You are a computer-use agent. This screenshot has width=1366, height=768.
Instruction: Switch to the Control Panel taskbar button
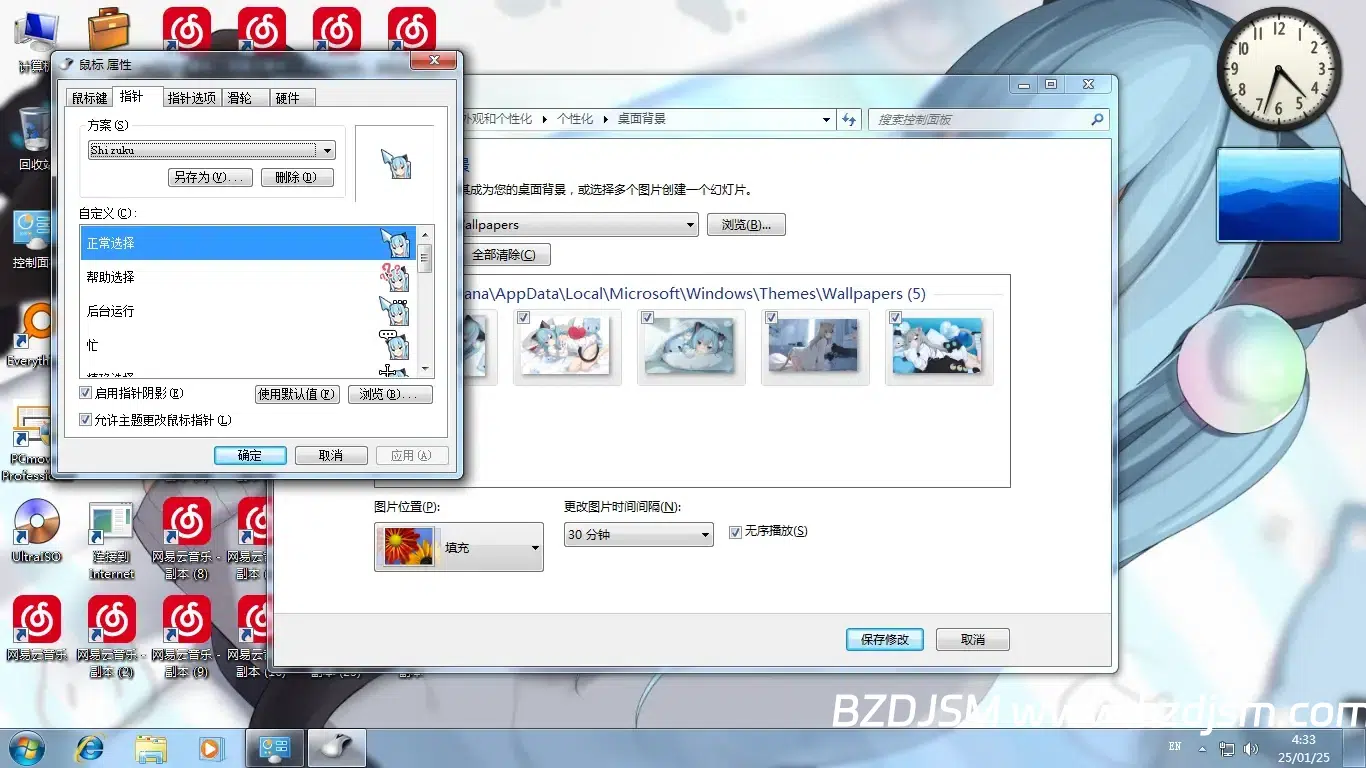[x=275, y=747]
